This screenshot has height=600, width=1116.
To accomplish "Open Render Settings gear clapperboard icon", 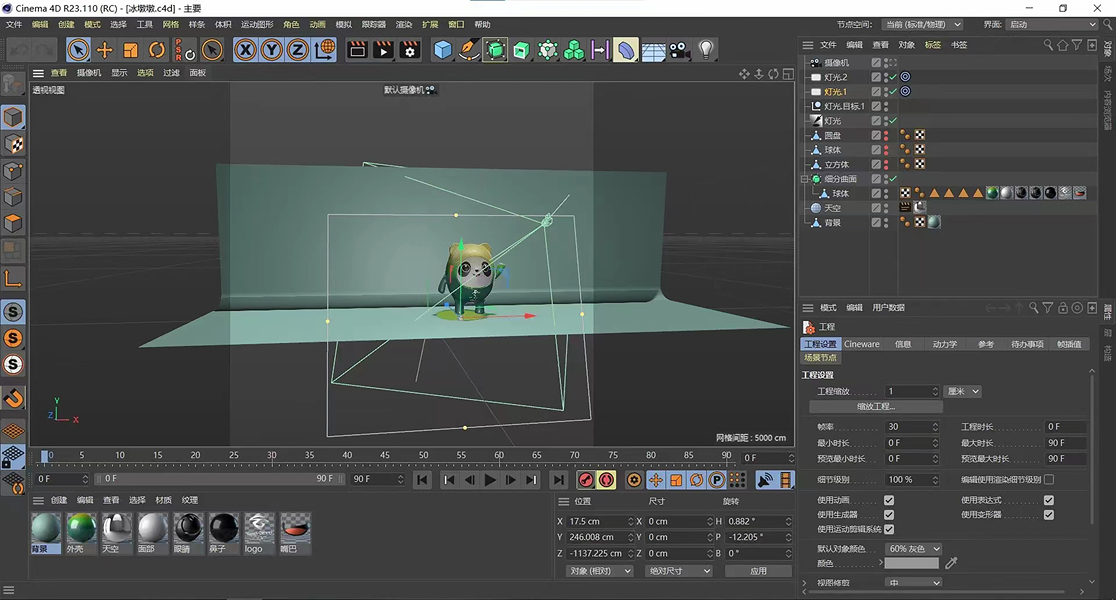I will 410,50.
